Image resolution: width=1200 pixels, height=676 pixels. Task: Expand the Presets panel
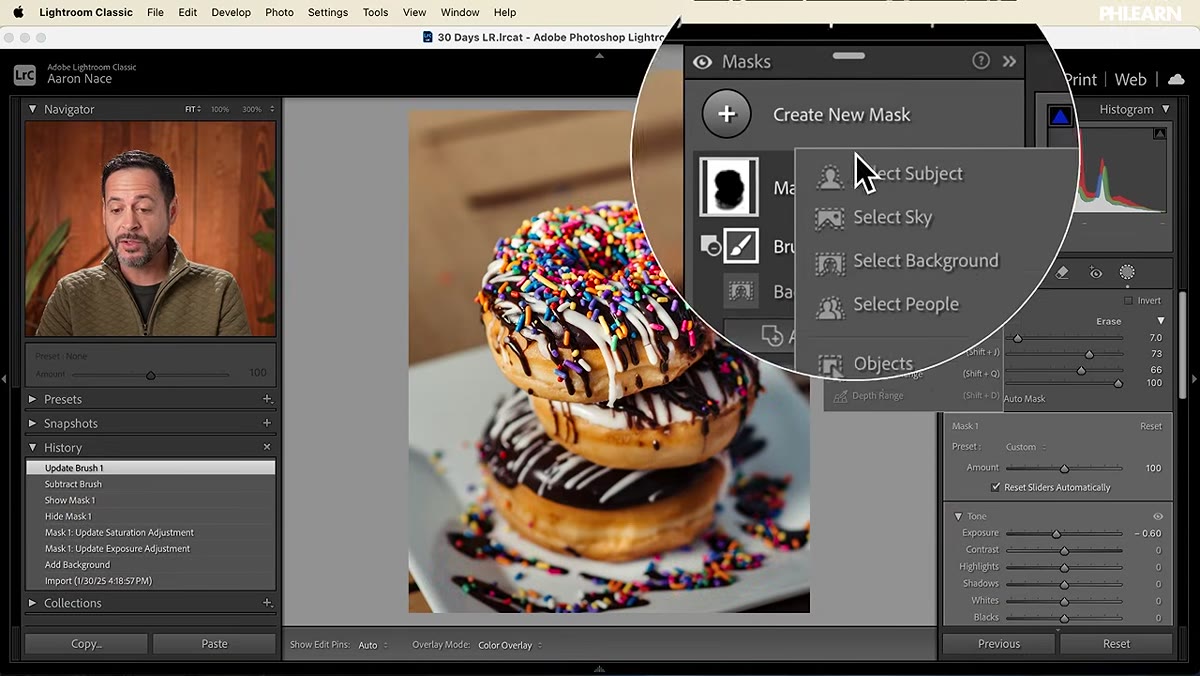point(32,399)
